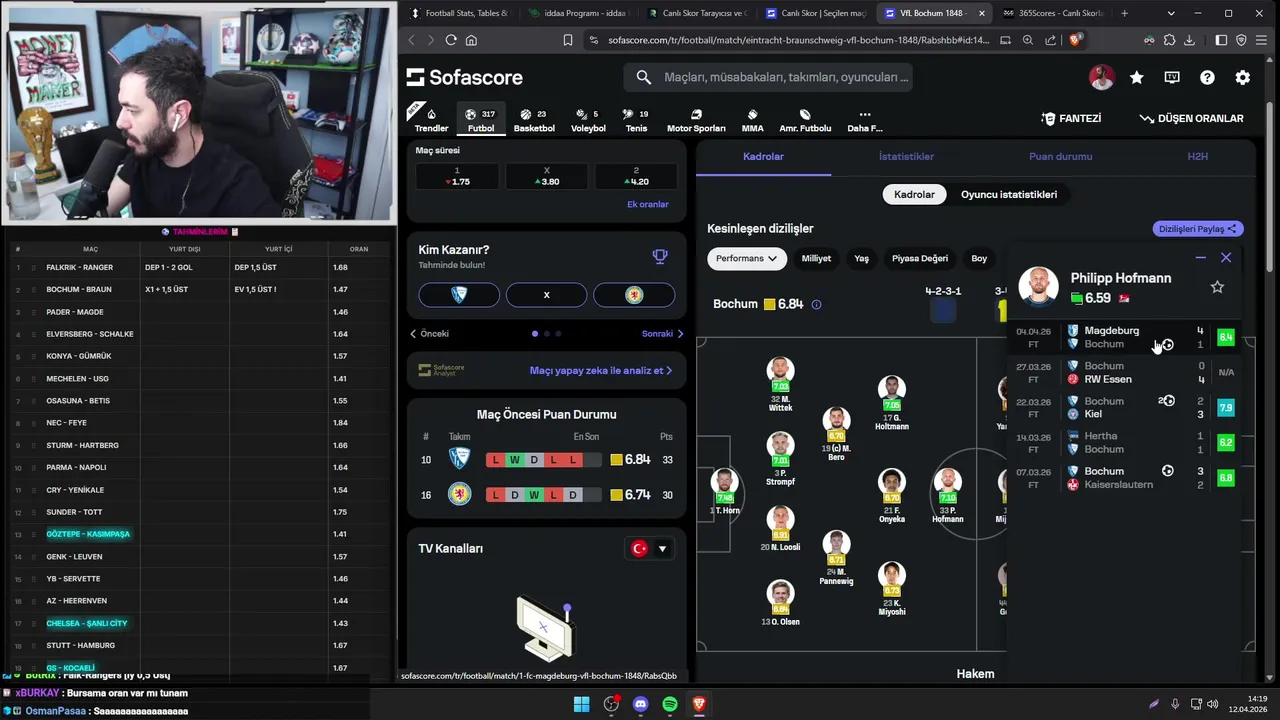Open the MMA sport category

click(752, 119)
